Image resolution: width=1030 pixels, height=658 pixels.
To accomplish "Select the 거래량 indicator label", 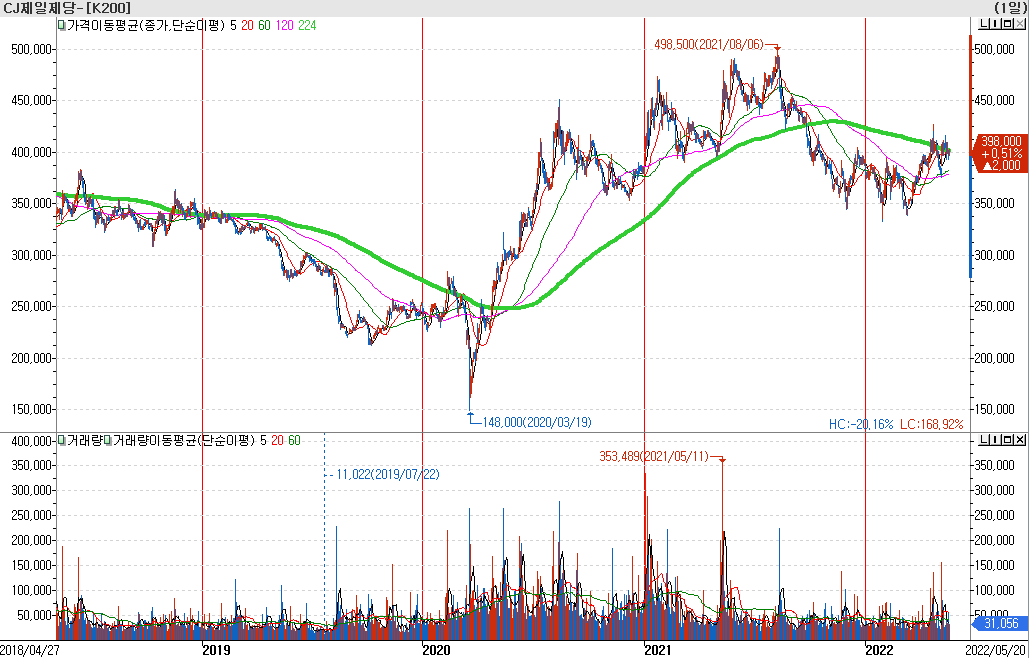I will (x=85, y=440).
